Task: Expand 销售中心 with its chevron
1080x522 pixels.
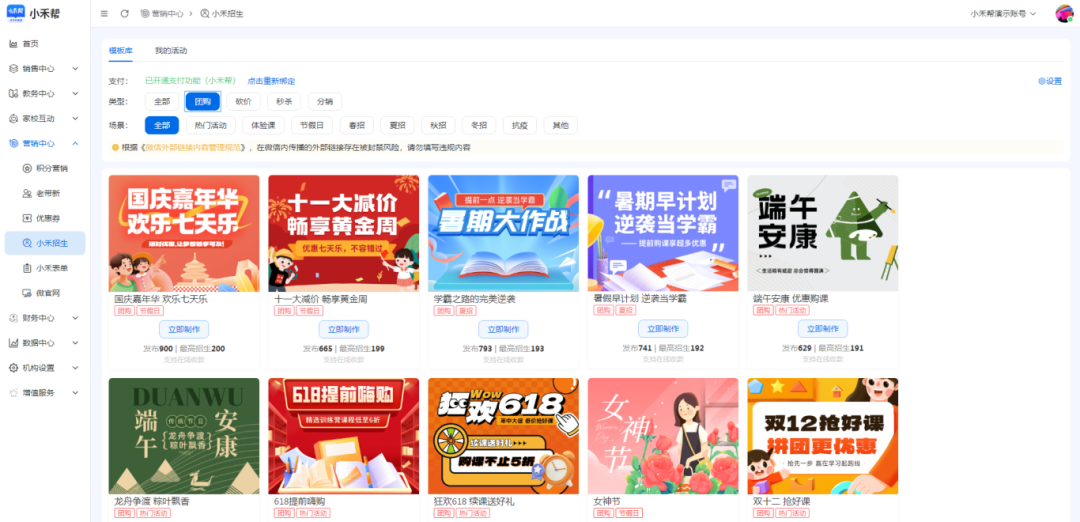Action: (x=75, y=69)
